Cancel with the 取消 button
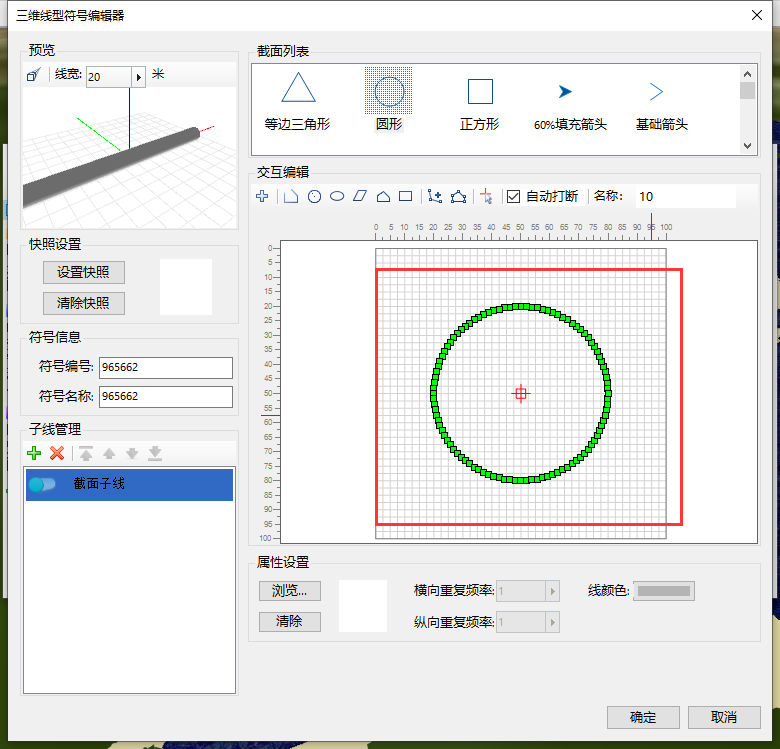This screenshot has height=749, width=780. (x=724, y=717)
